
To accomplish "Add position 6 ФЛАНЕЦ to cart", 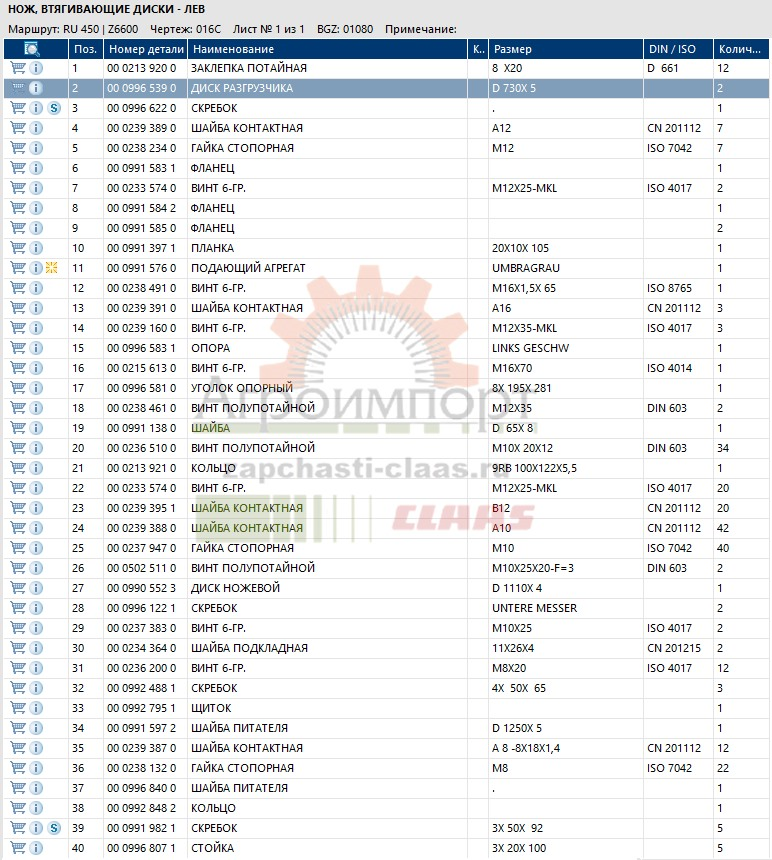I will 18,168.
